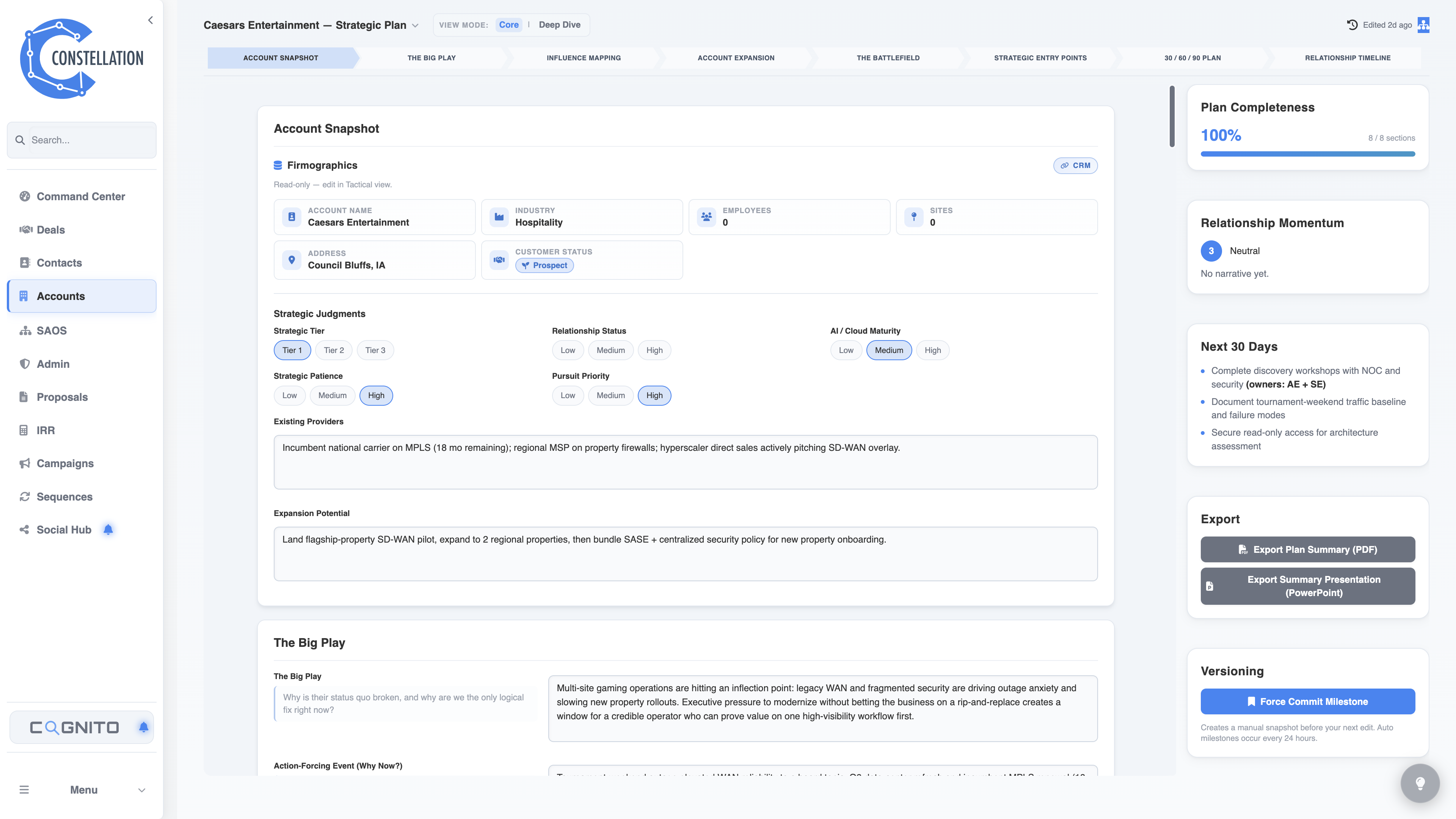This screenshot has height=819, width=1456.
Task: Set Pursuit Priority to Low
Action: pyautogui.click(x=568, y=395)
